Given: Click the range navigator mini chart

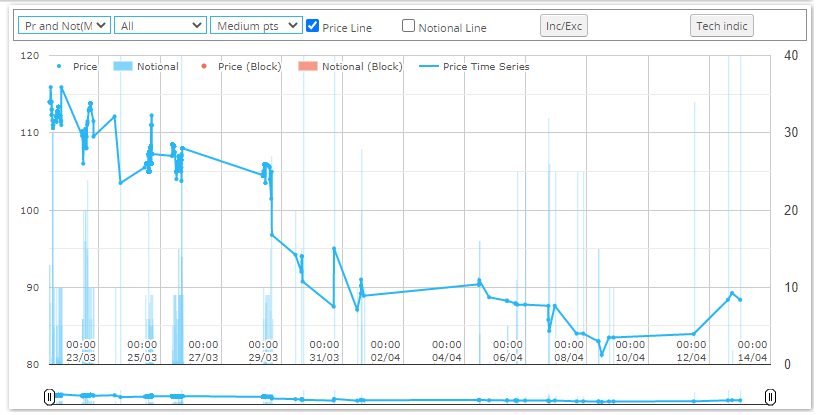Looking at the screenshot, I should 410,397.
